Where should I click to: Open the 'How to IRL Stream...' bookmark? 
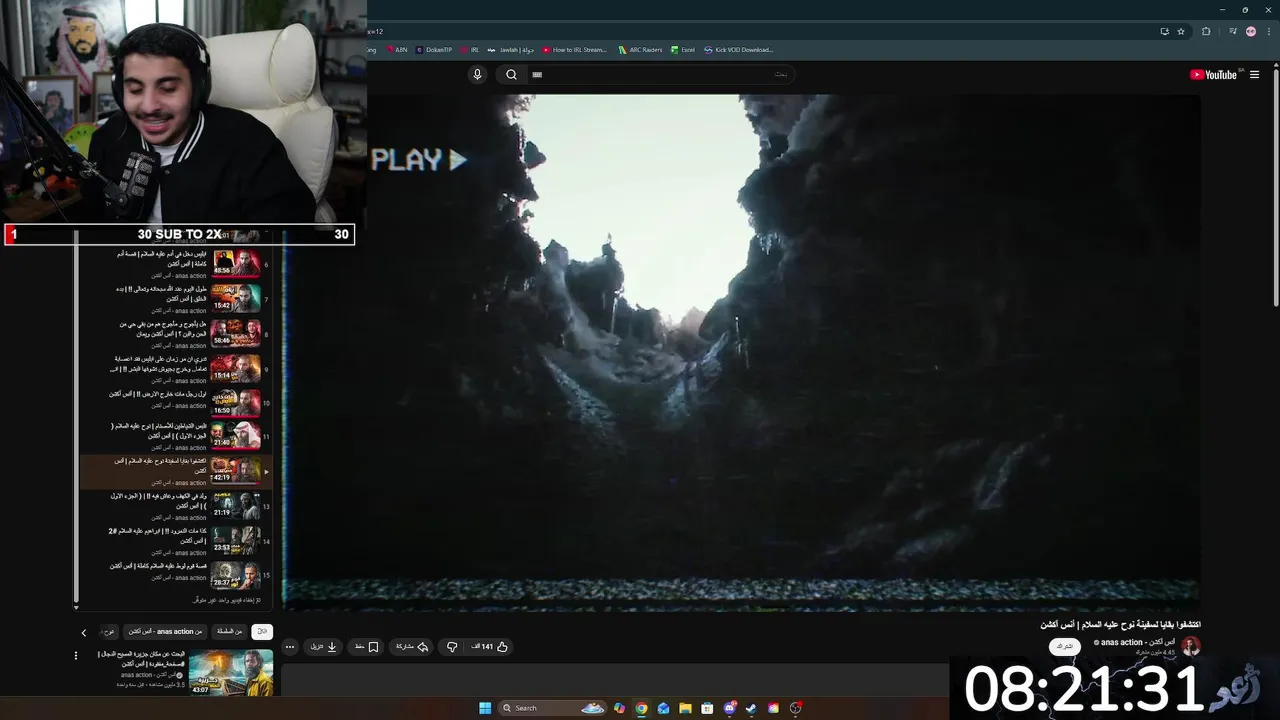click(575, 49)
